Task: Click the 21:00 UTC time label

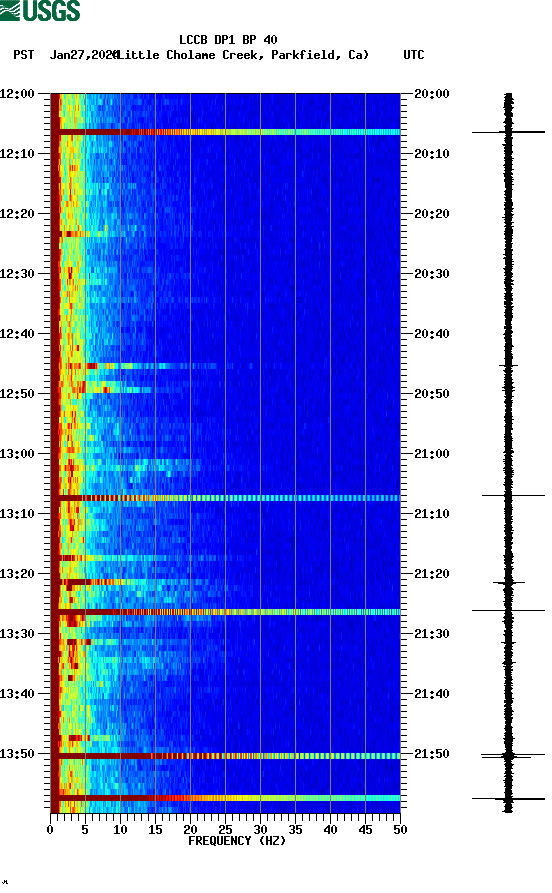Action: [432, 454]
